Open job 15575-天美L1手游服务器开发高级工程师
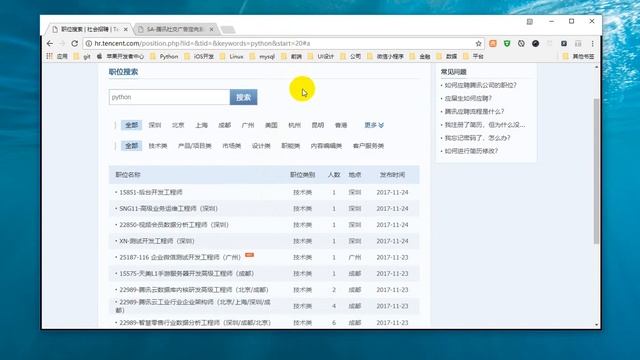The width and height of the screenshot is (640, 360). coord(187,273)
